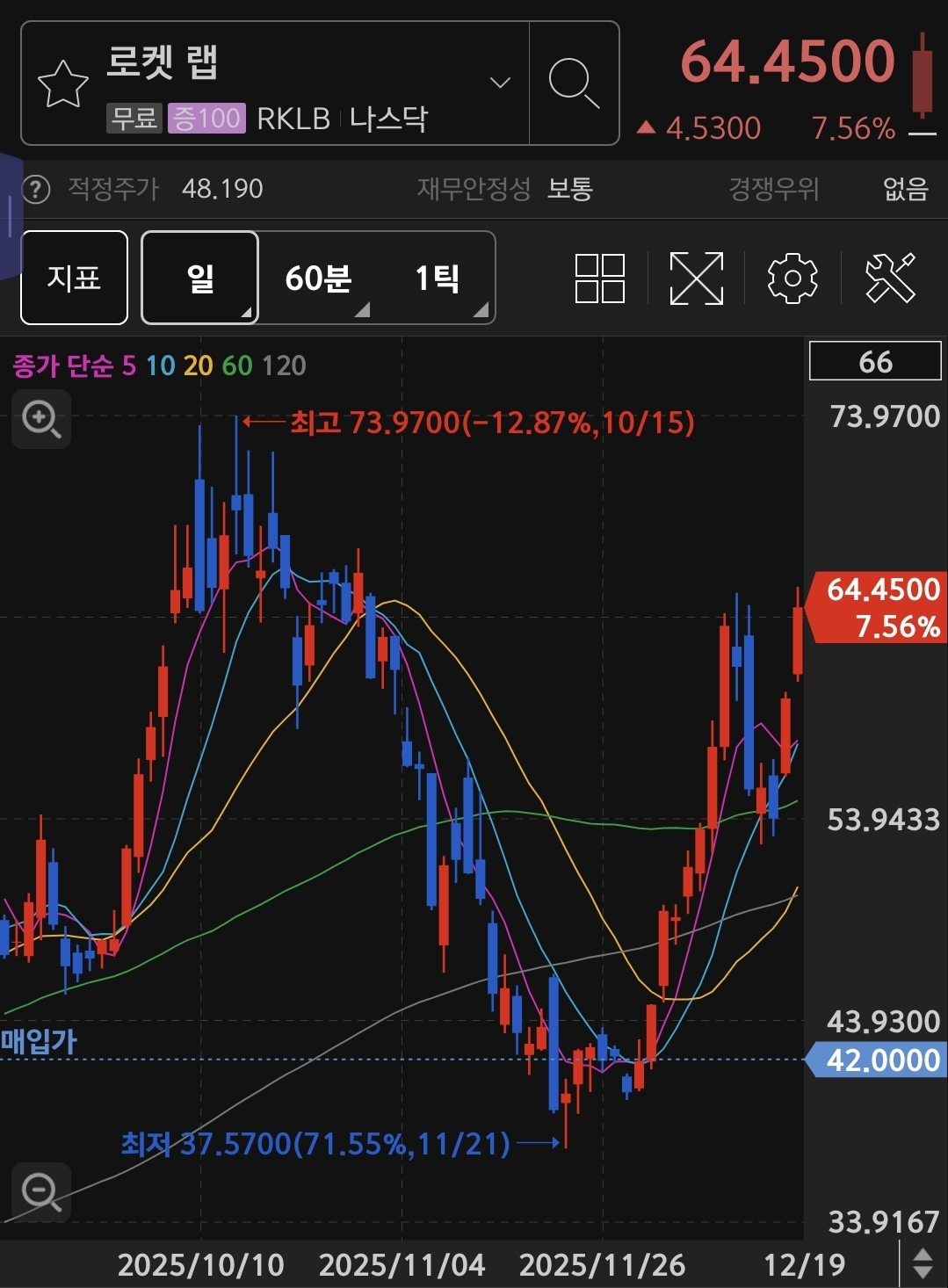This screenshot has width=948, height=1288.
Task: Zoom in on the chart
Action: pos(41,419)
